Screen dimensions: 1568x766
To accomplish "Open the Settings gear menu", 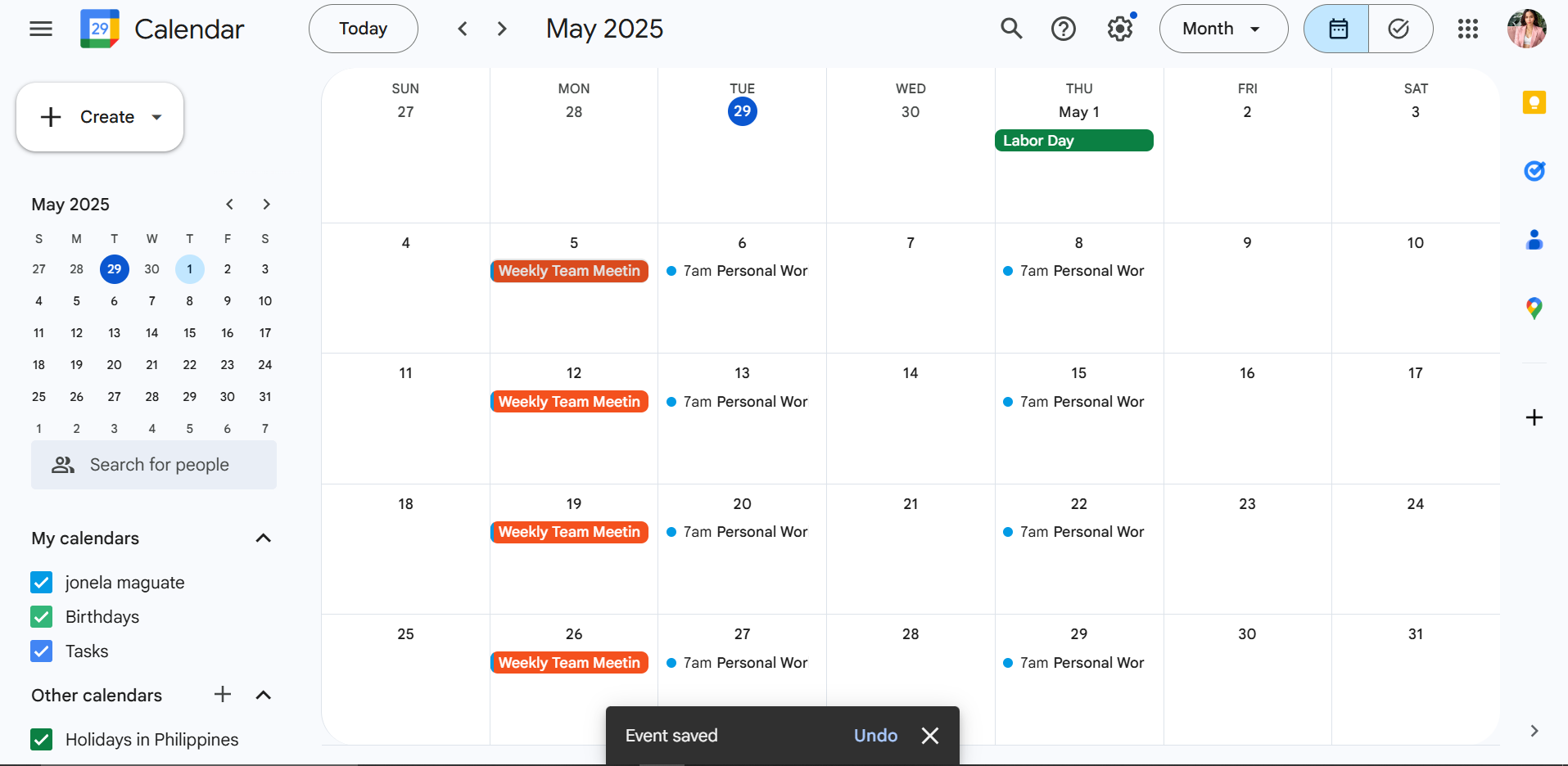I will coord(1120,29).
